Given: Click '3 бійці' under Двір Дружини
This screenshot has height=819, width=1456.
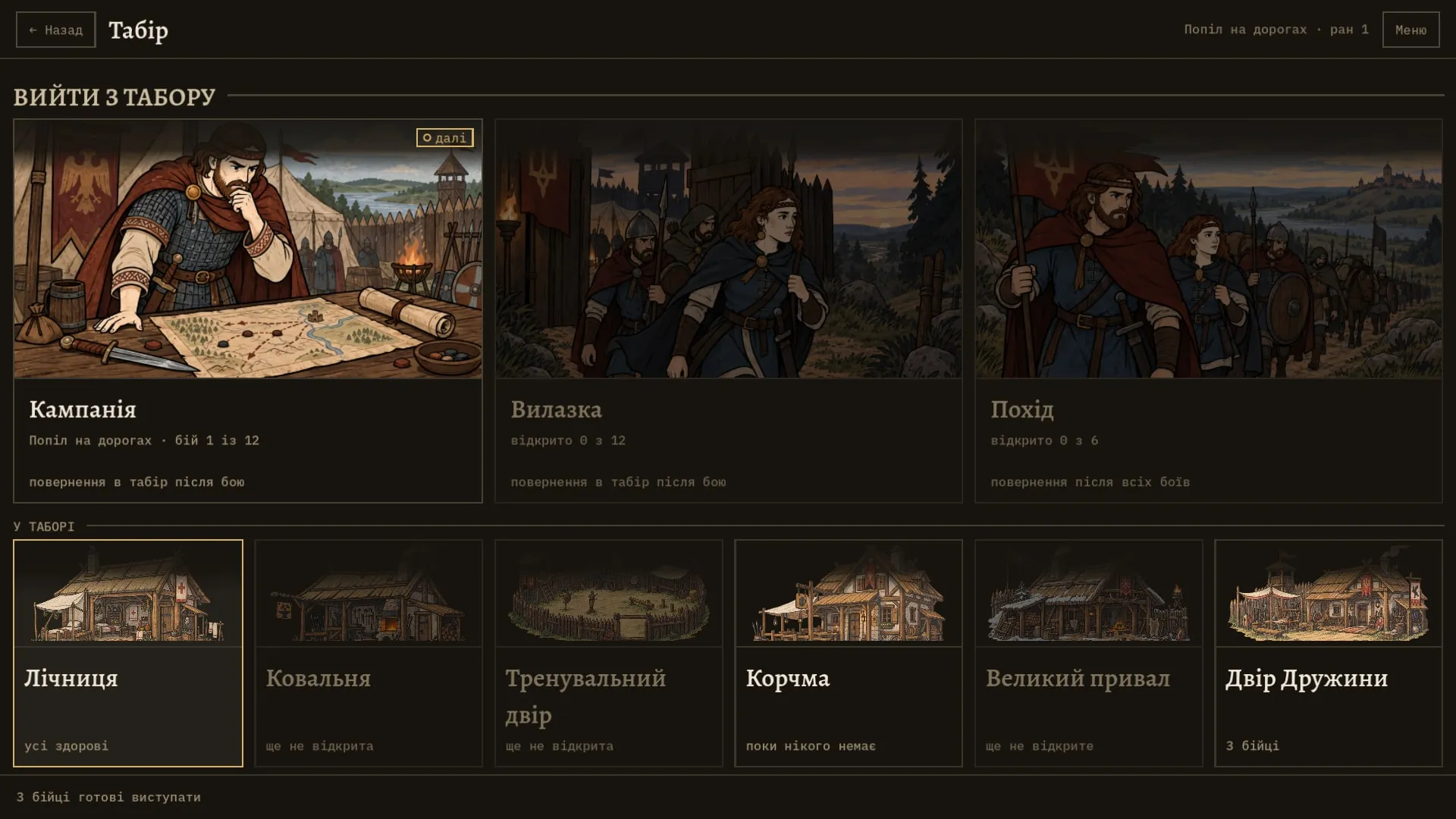Looking at the screenshot, I should [1253, 746].
